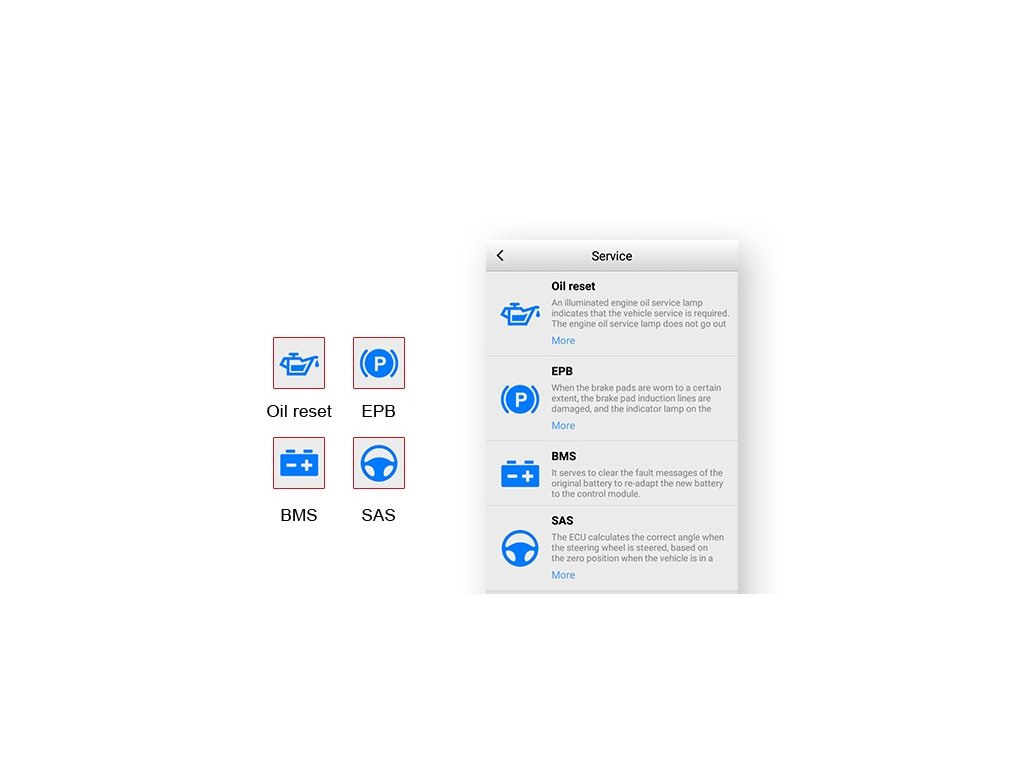
Task: Click the red-bordered Oil reset tile icon
Action: [299, 363]
